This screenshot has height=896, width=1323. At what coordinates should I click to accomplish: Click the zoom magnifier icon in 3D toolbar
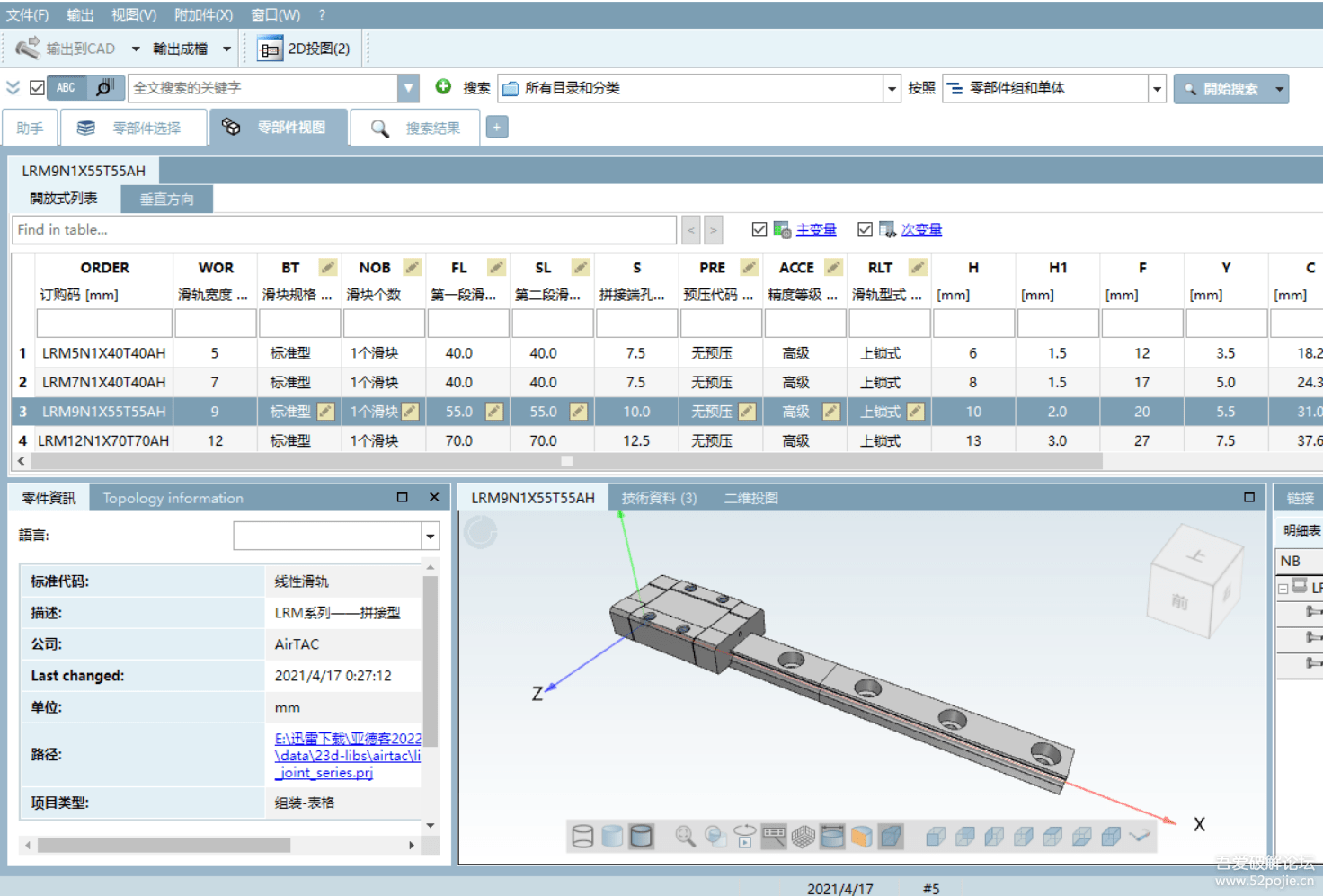point(685,837)
